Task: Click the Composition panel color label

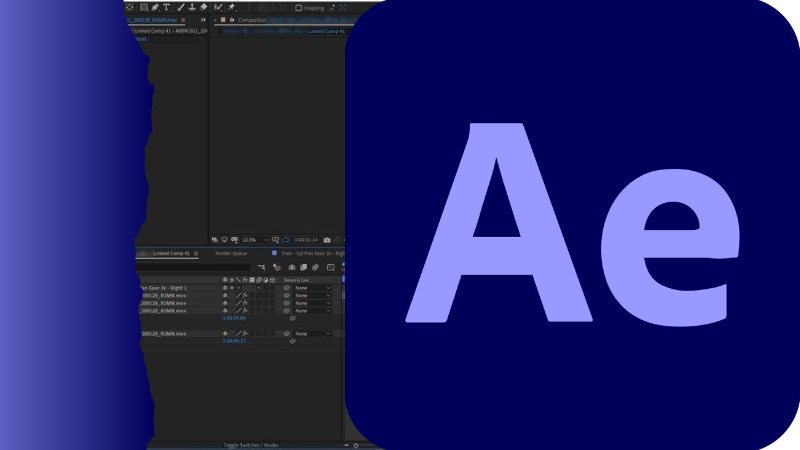Action: pos(223,20)
